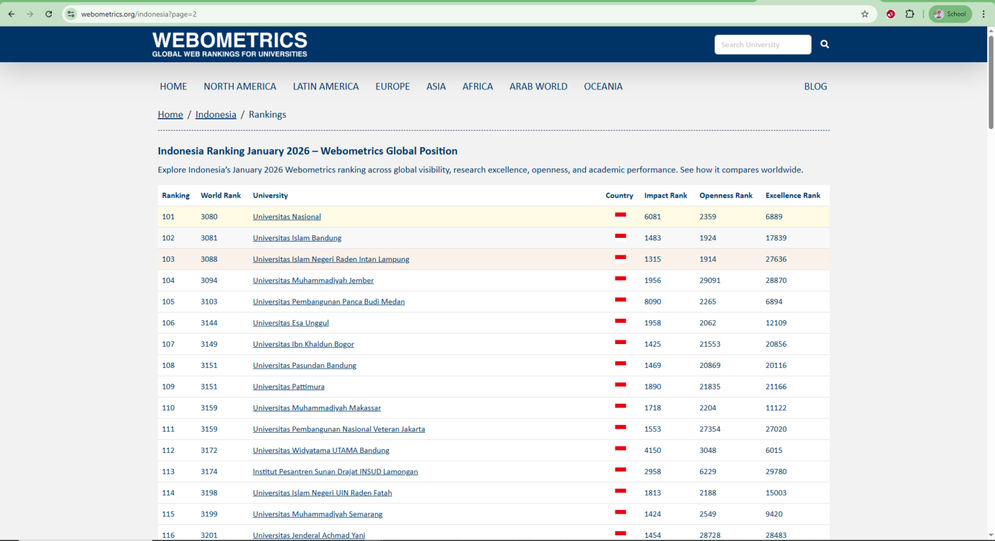Screen dimensions: 995x541
Task: Open the browser extensions puzzle icon
Action: (x=909, y=14)
